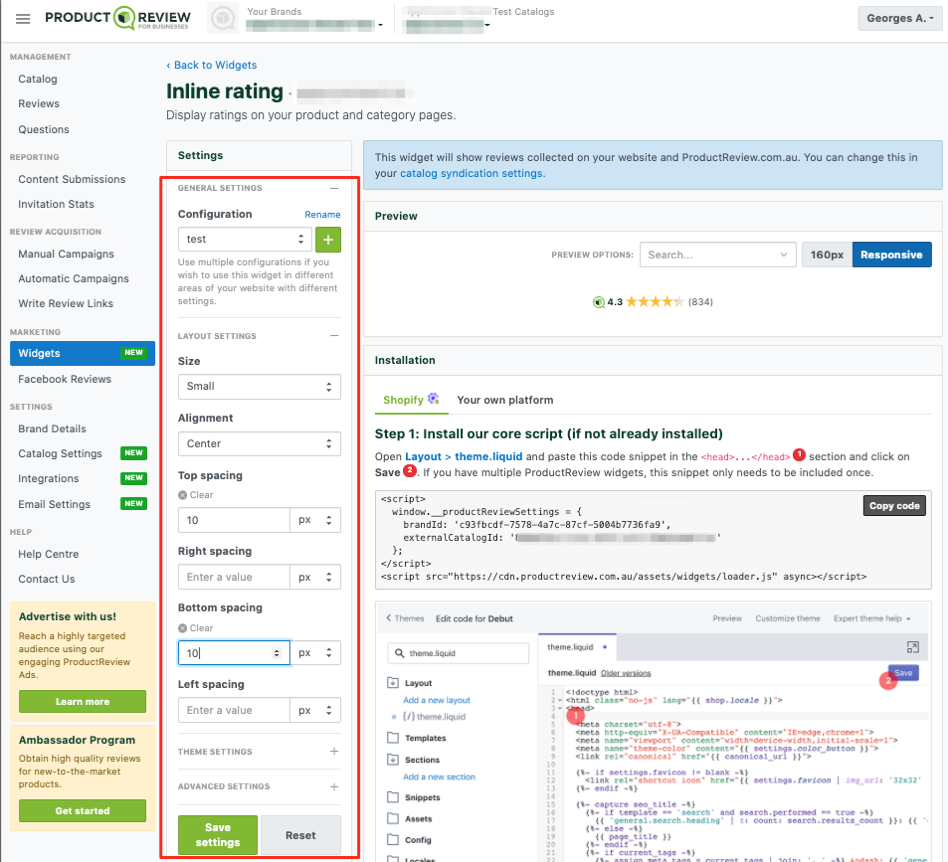Click the Bottom spacing number stepper
The width and height of the screenshot is (948, 862).
pyautogui.click(x=276, y=653)
